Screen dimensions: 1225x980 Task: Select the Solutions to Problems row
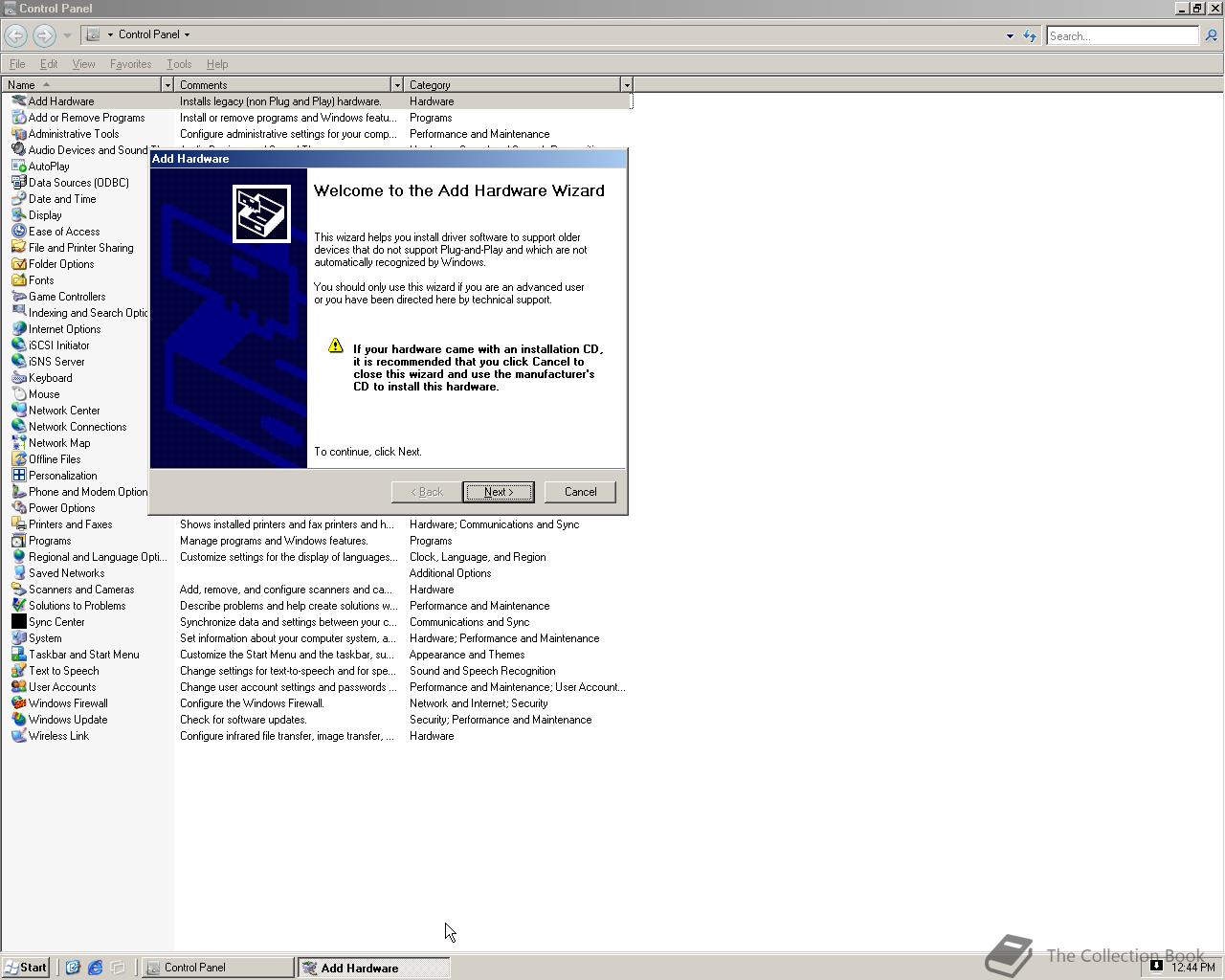tap(317, 606)
